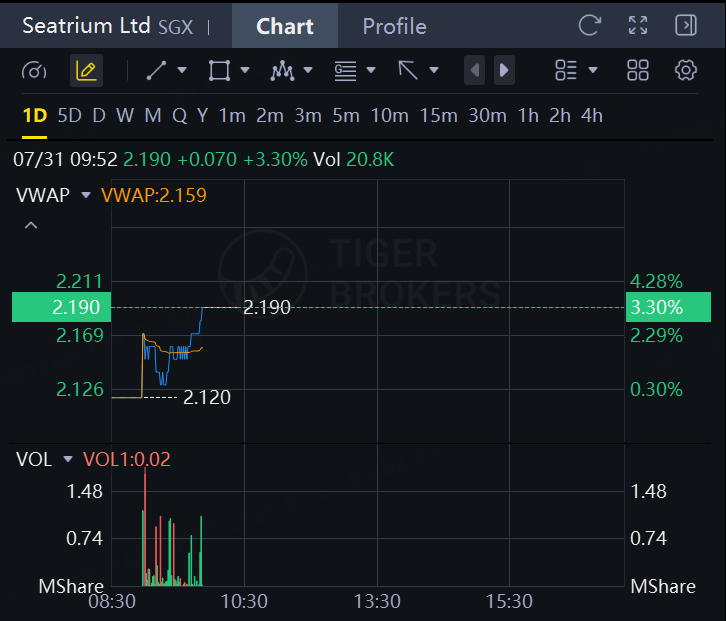The image size is (726, 621).
Task: Open the gauge indicator icon
Action: (x=34, y=71)
